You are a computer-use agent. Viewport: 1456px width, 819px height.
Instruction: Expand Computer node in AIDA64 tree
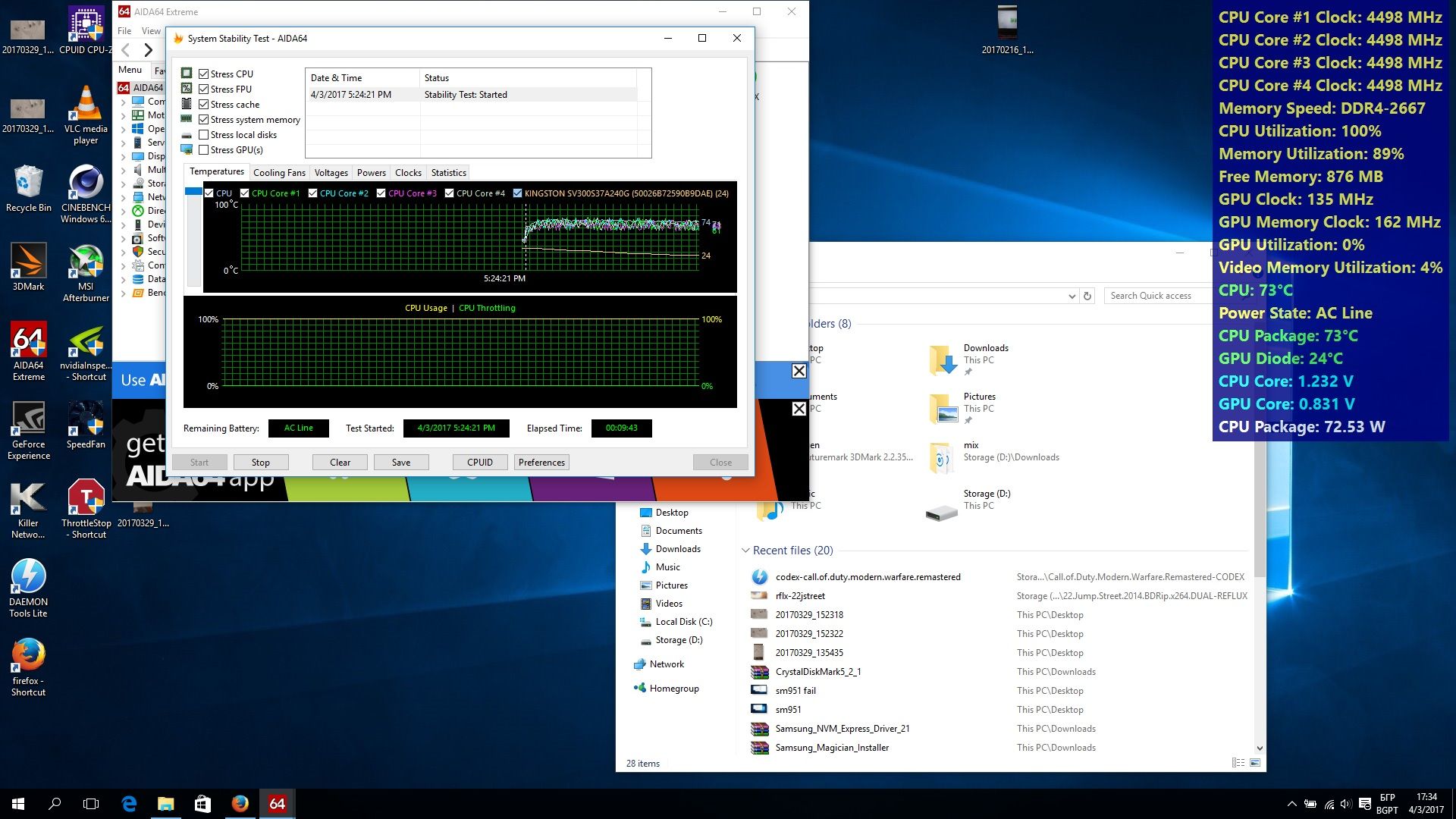click(124, 102)
